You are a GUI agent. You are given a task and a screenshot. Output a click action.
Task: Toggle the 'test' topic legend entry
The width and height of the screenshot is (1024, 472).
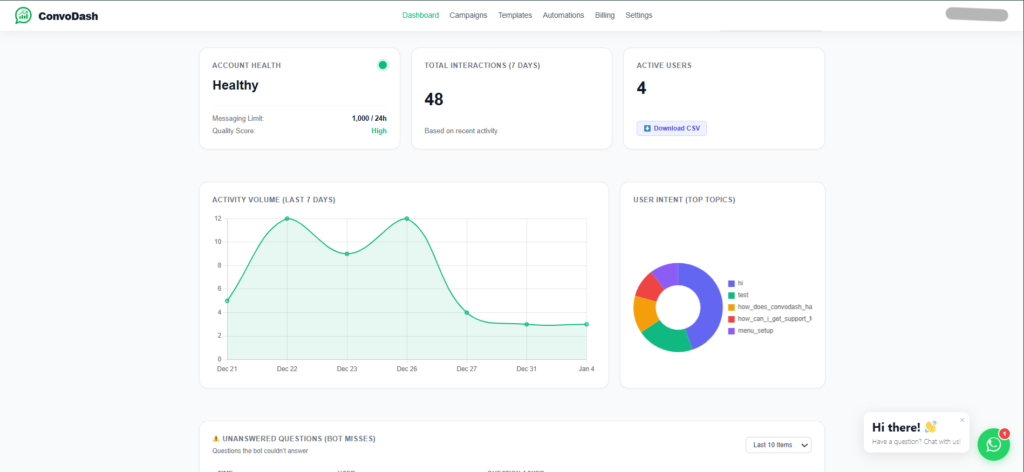(x=742, y=295)
